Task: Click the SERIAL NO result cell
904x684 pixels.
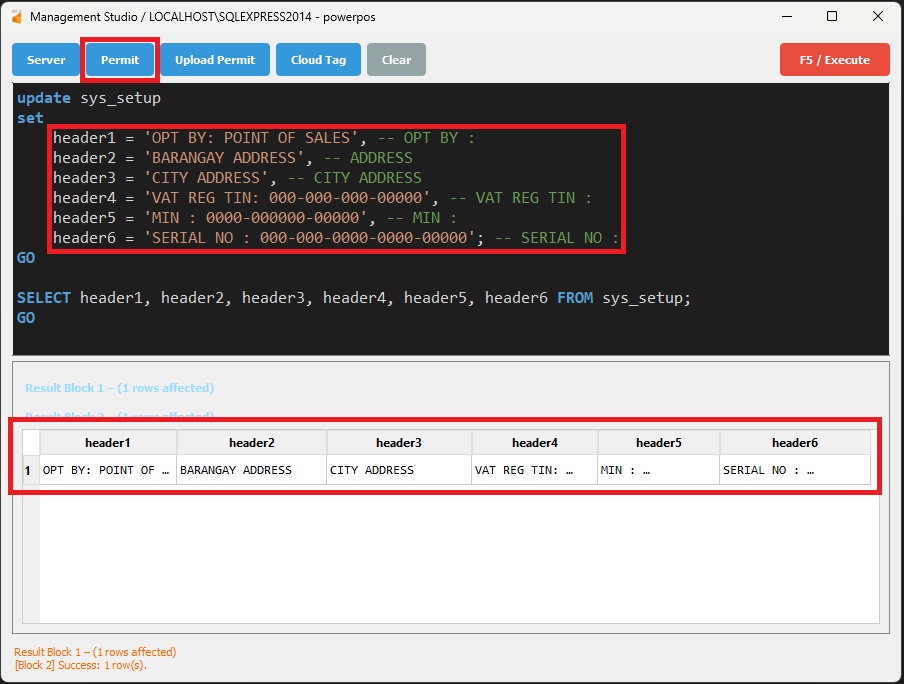Action: (794, 470)
